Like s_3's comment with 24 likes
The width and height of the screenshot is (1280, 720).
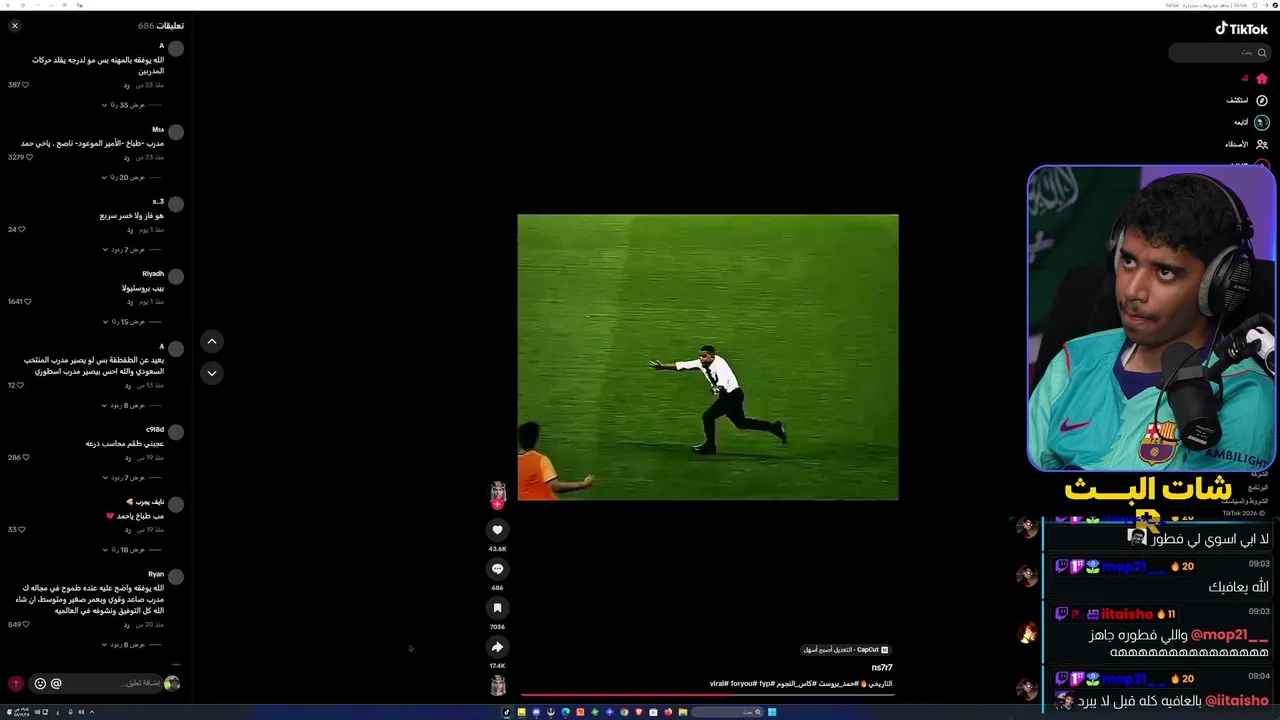point(21,229)
